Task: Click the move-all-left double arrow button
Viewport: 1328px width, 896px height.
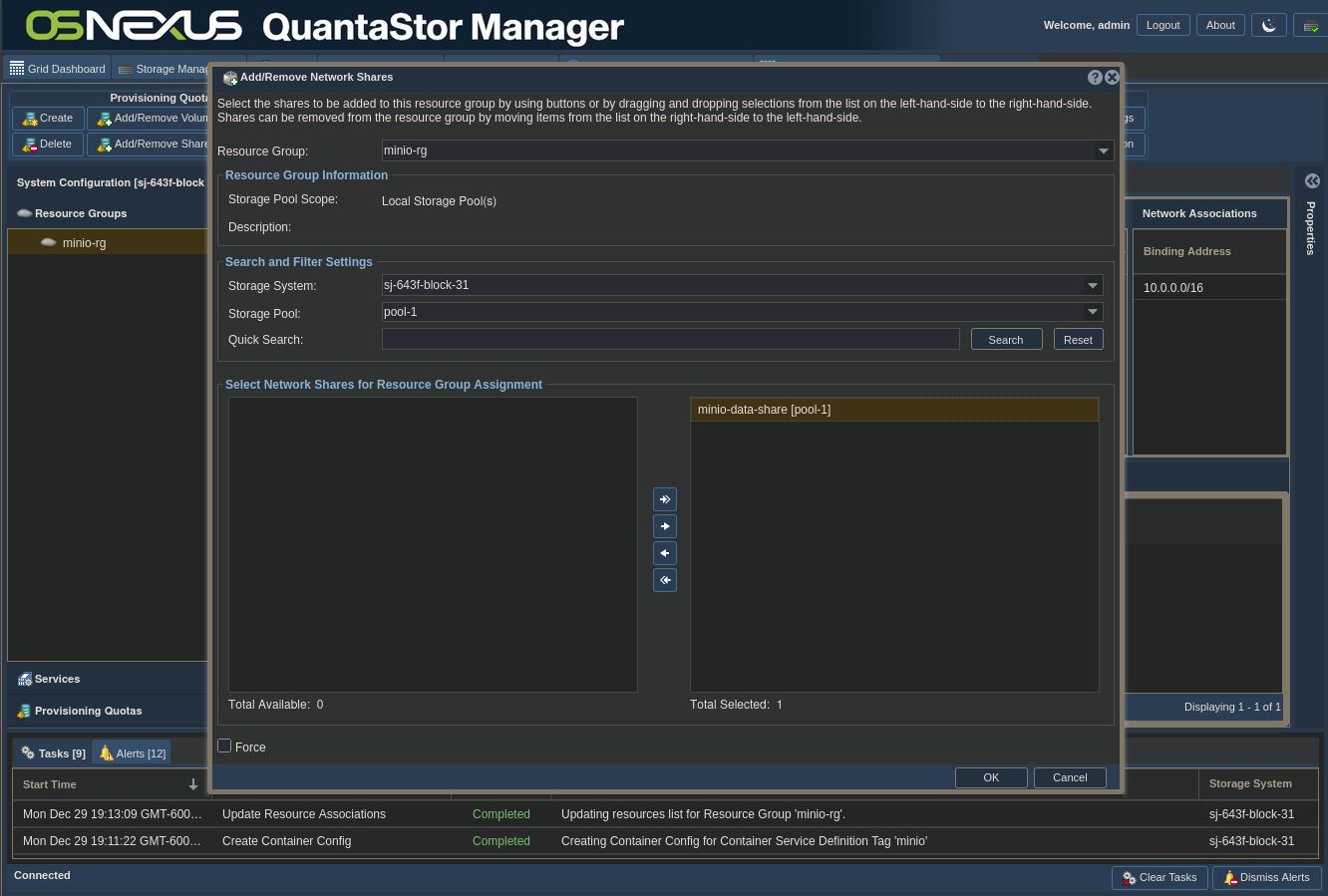Action: click(x=665, y=580)
